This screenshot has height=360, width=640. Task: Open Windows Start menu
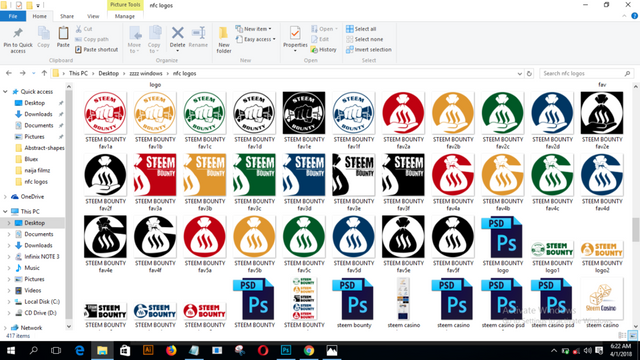(11, 351)
